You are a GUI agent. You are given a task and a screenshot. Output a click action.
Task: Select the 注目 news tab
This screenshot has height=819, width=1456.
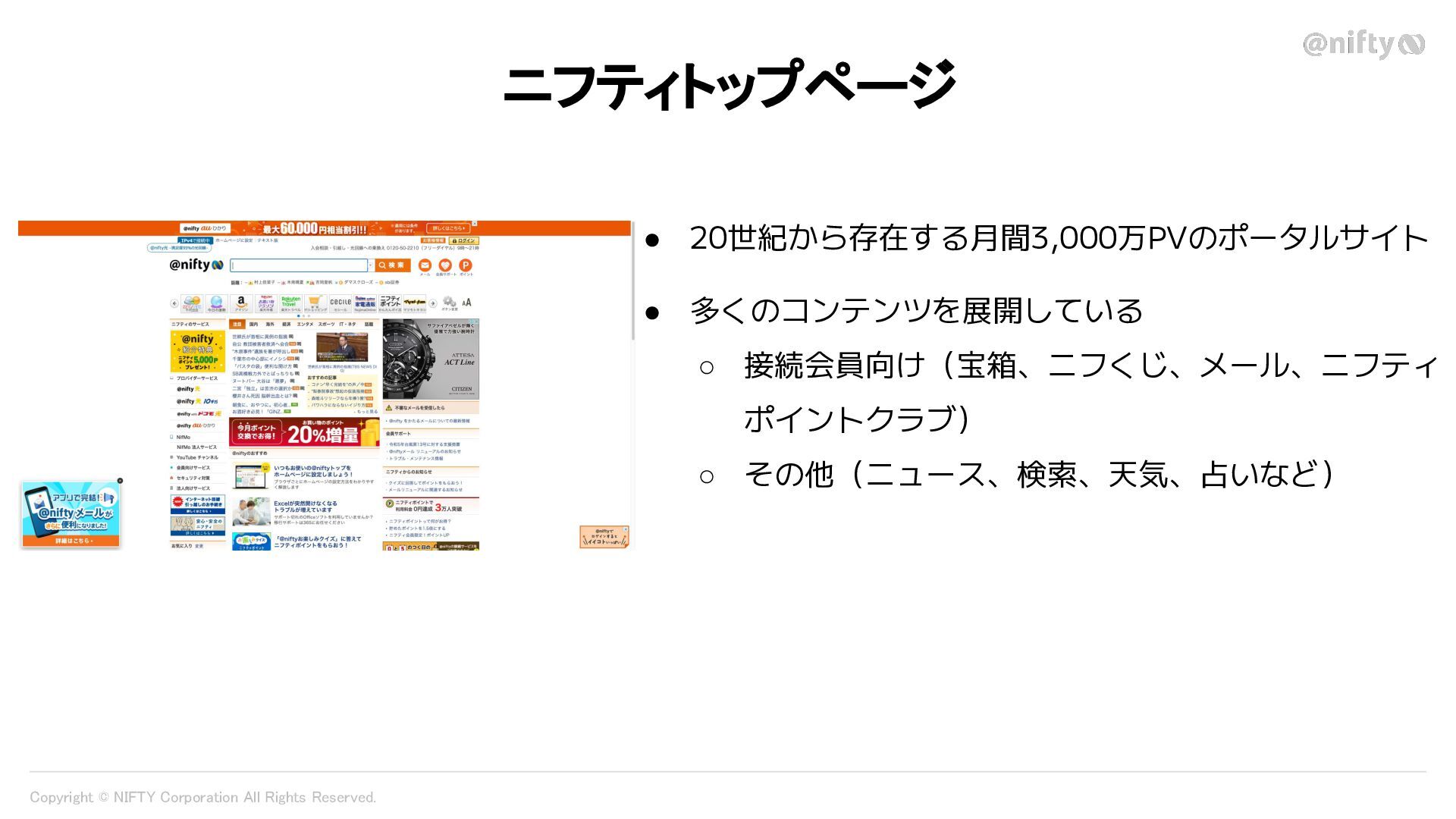point(237,324)
